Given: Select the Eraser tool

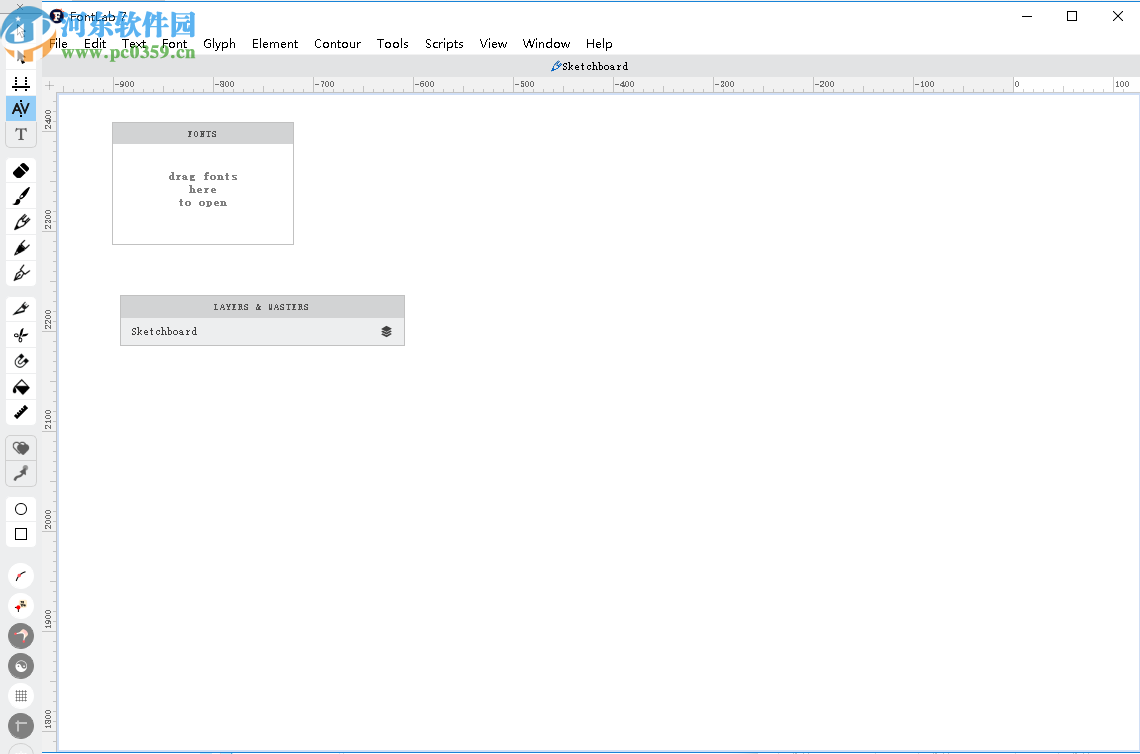Looking at the screenshot, I should (x=21, y=171).
